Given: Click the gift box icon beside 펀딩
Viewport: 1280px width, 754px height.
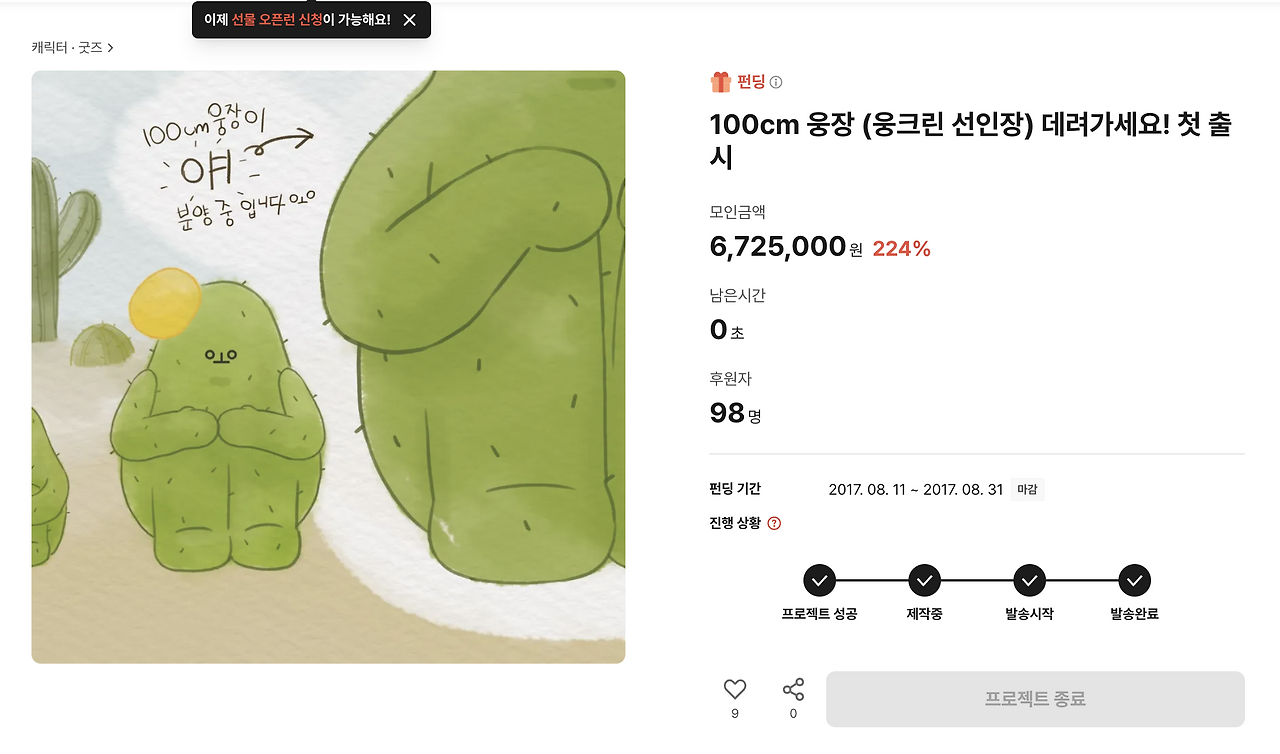Looking at the screenshot, I should [721, 82].
